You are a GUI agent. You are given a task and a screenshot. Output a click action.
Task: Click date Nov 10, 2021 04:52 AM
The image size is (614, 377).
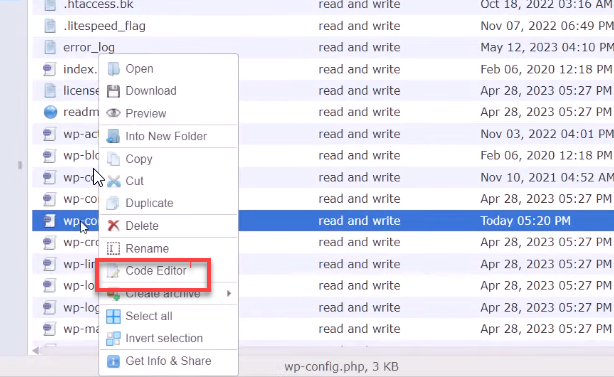click(x=547, y=177)
